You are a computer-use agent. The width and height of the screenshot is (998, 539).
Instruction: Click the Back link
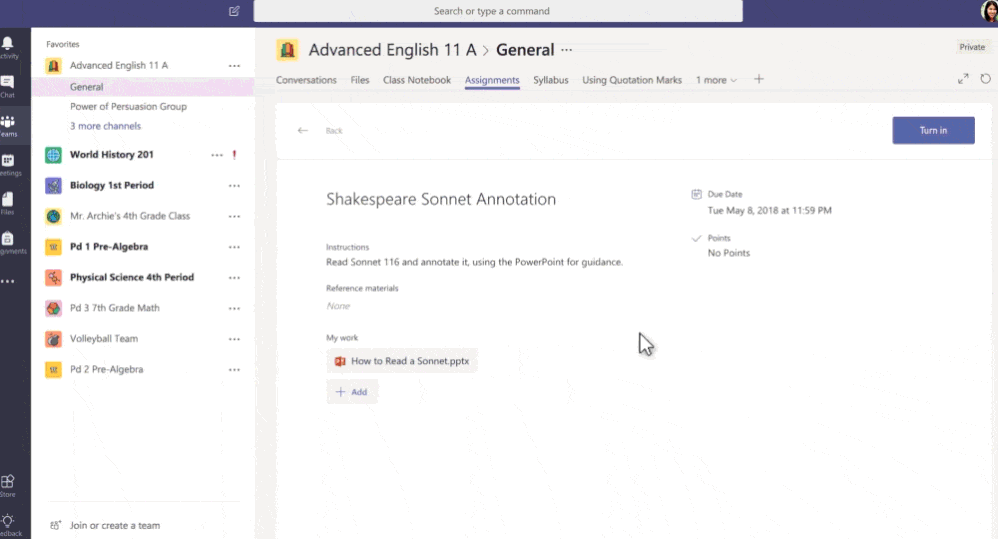(334, 130)
